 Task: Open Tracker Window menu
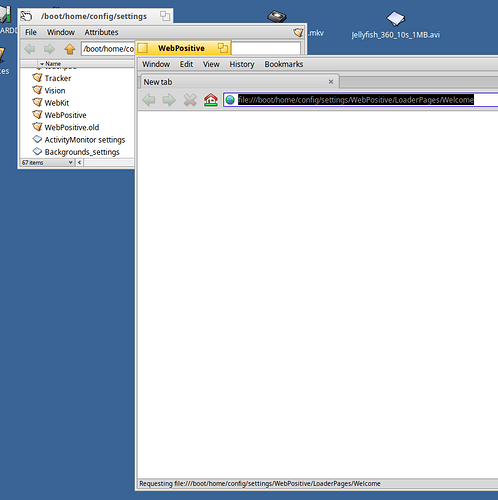point(61,32)
